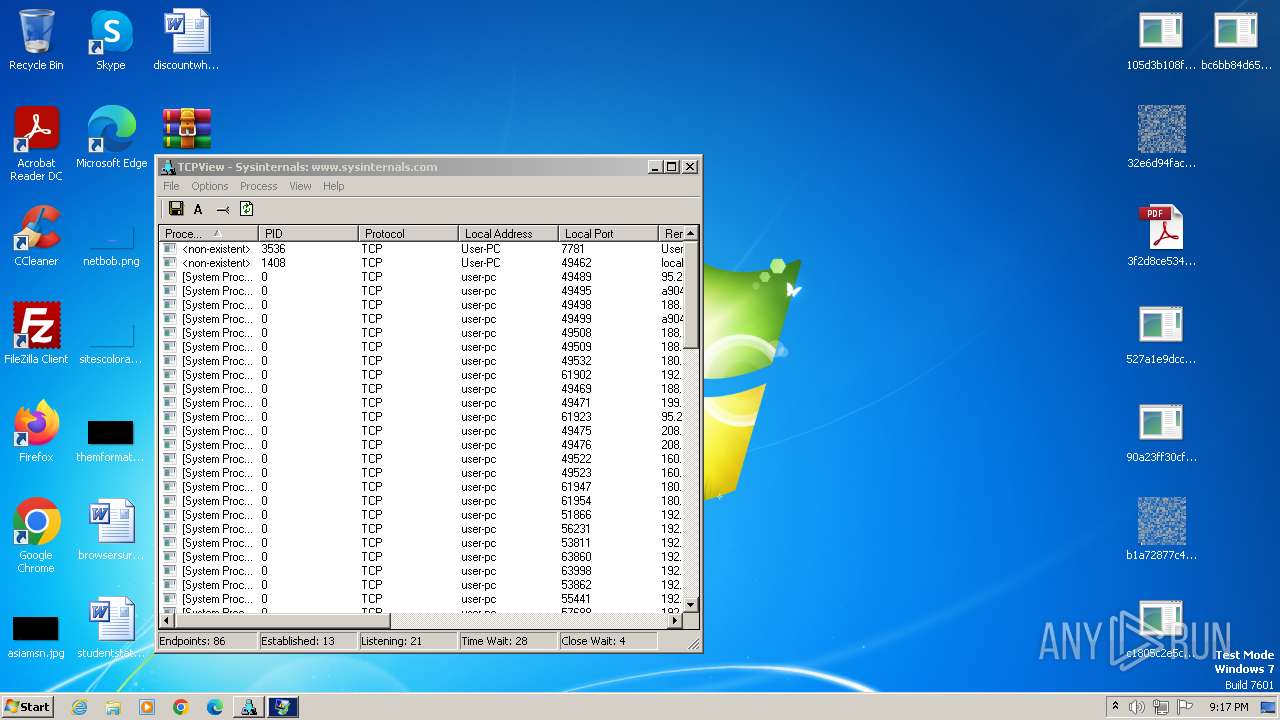
Task: Click the local port 55441 cell
Action: (x=576, y=599)
